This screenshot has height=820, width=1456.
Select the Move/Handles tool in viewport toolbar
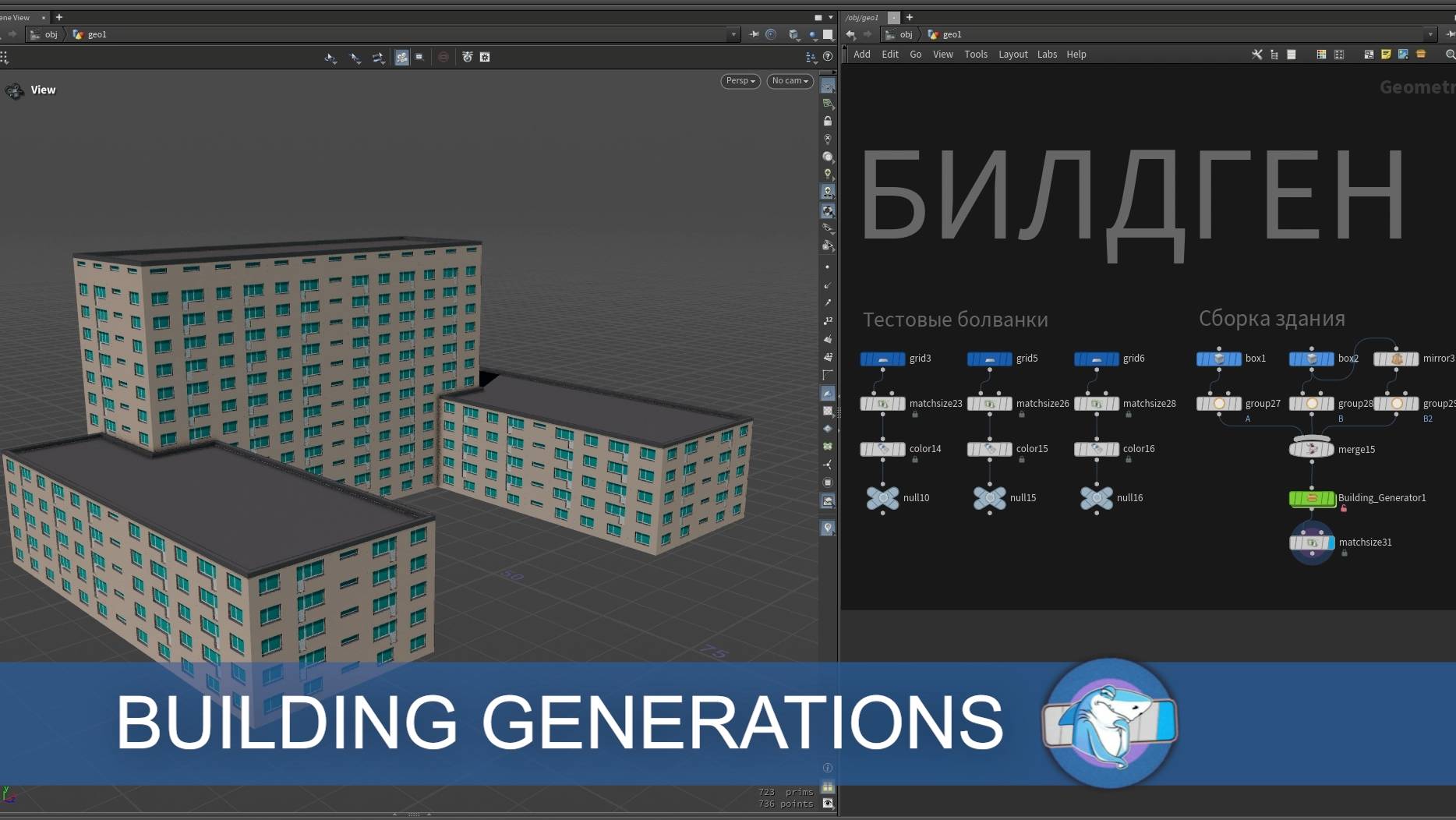pyautogui.click(x=379, y=57)
